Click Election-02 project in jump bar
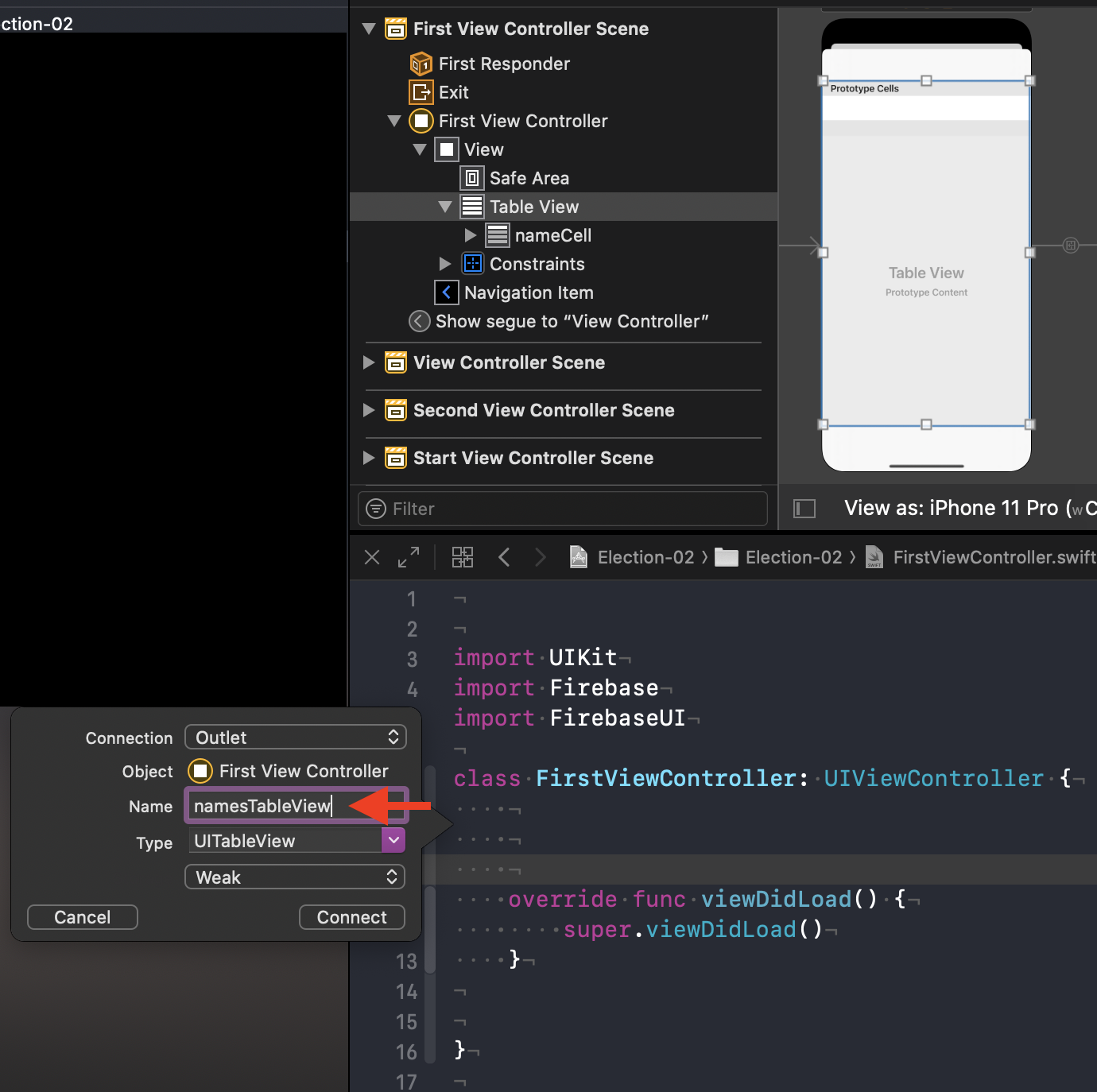Viewport: 1097px width, 1092px height. 646,557
